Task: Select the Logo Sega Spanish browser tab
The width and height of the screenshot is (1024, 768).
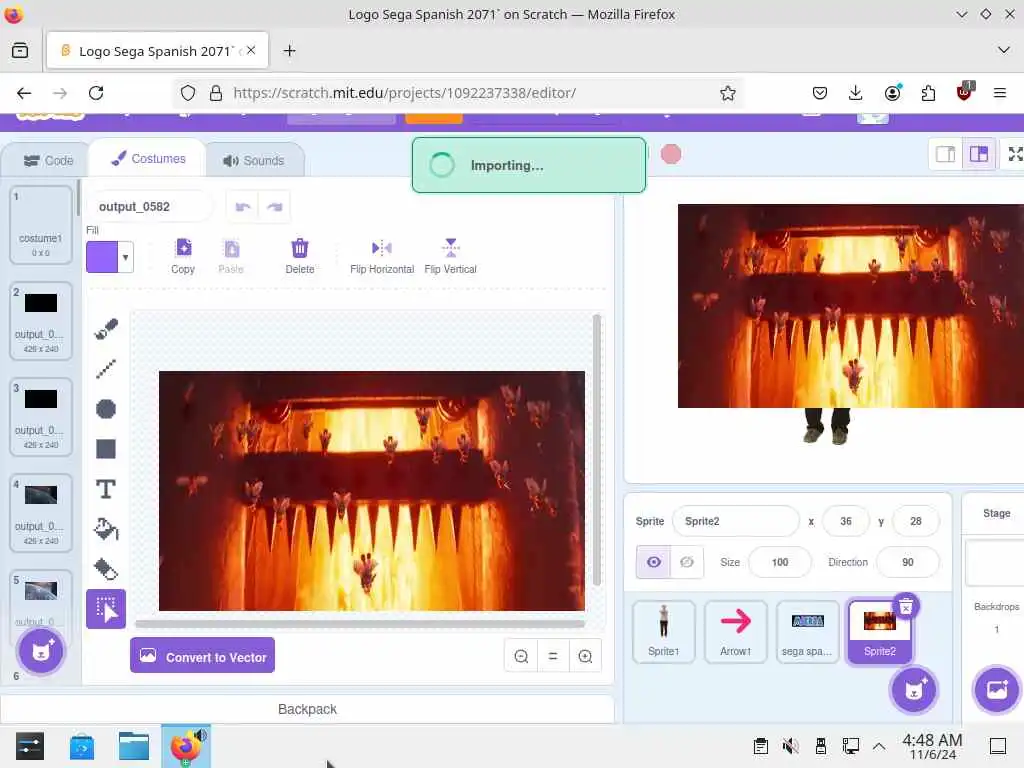Action: 157,51
